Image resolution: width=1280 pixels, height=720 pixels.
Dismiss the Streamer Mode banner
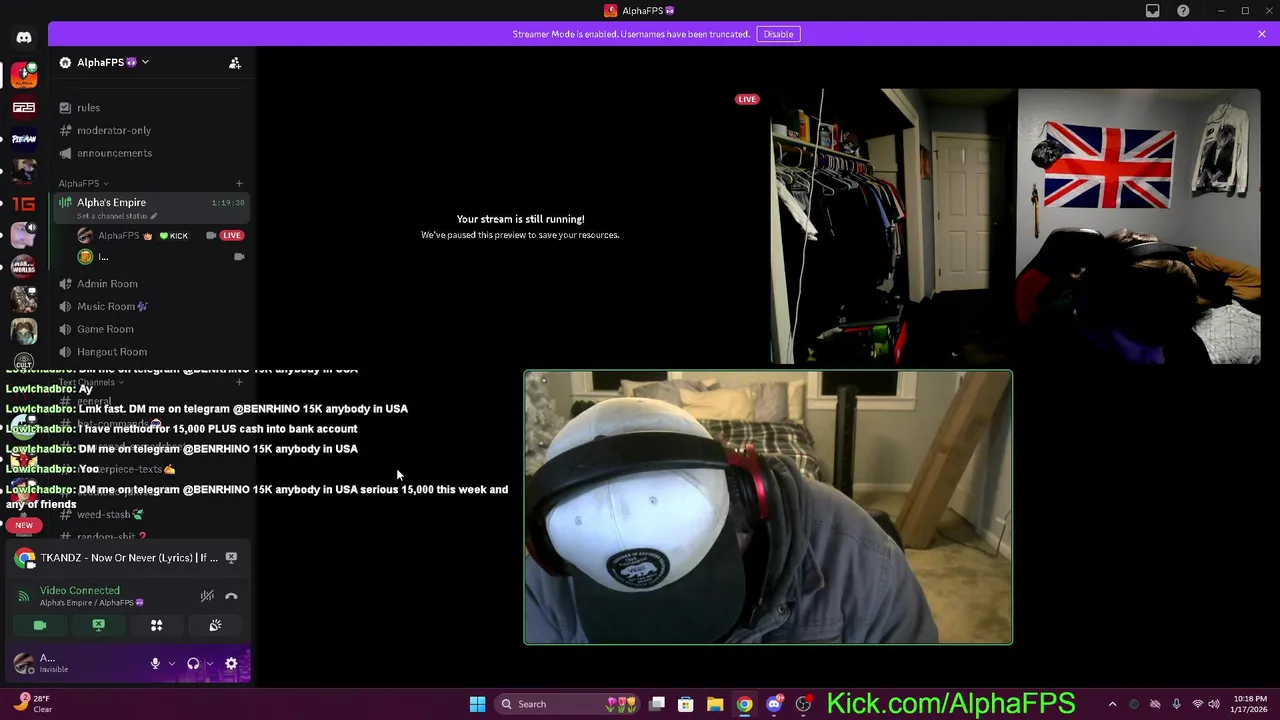tap(1262, 34)
